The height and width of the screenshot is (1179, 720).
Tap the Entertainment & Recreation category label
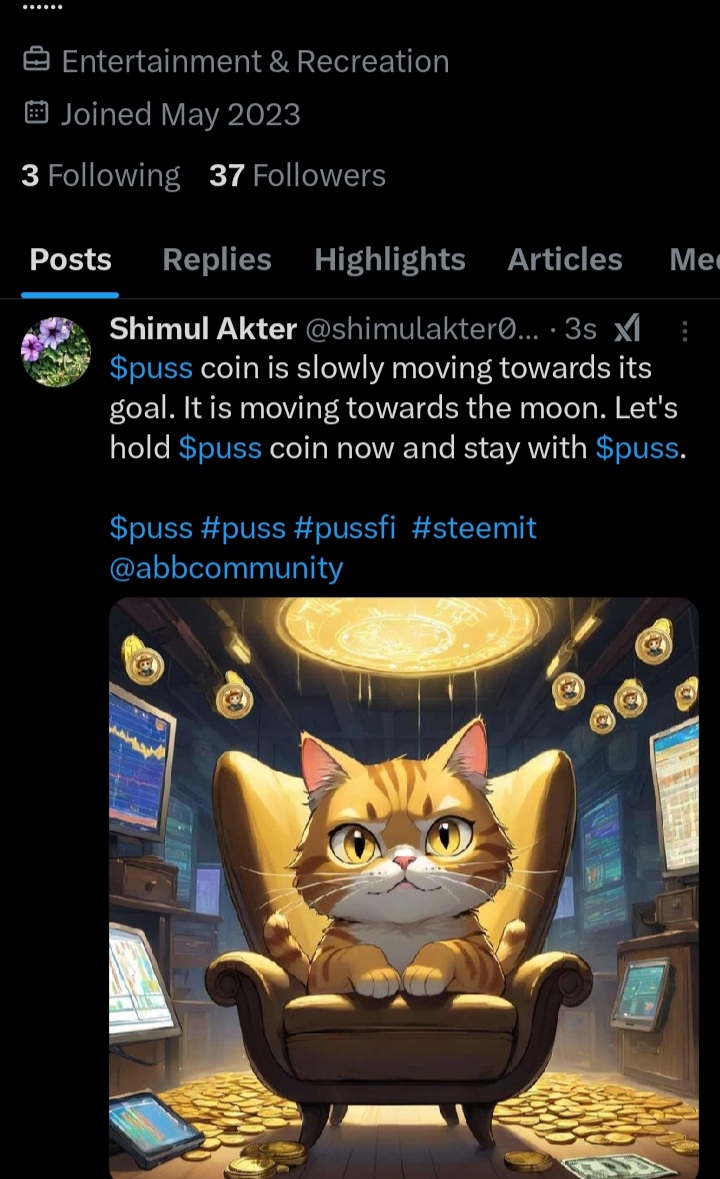[x=256, y=61]
